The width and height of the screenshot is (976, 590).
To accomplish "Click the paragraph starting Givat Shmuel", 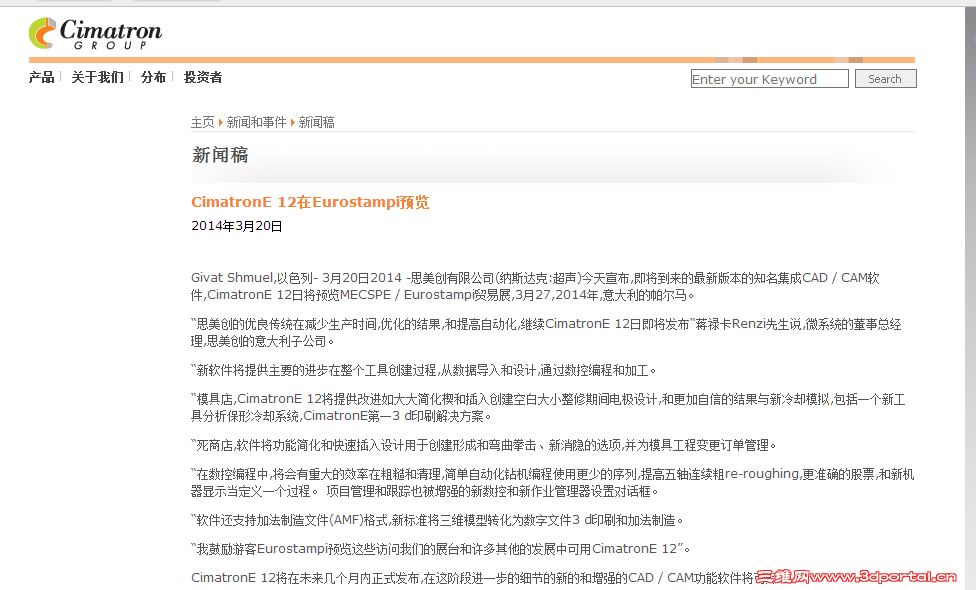I will coord(535,286).
